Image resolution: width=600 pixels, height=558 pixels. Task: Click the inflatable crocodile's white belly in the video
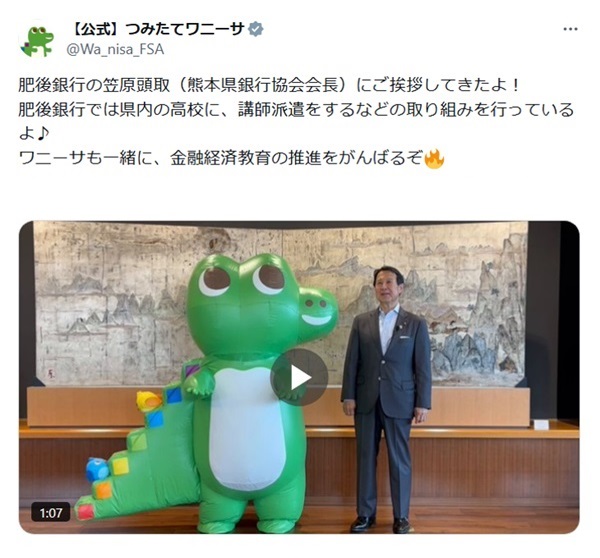248,427
